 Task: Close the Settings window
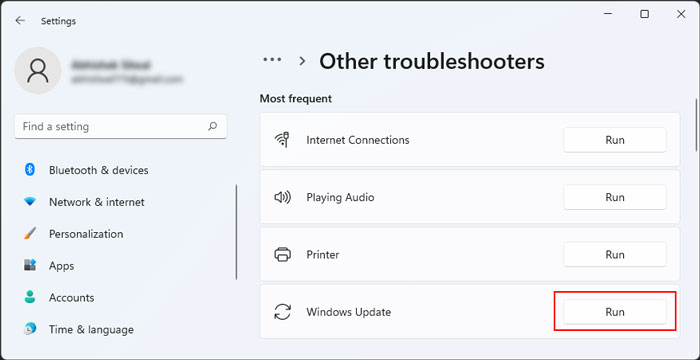point(681,14)
